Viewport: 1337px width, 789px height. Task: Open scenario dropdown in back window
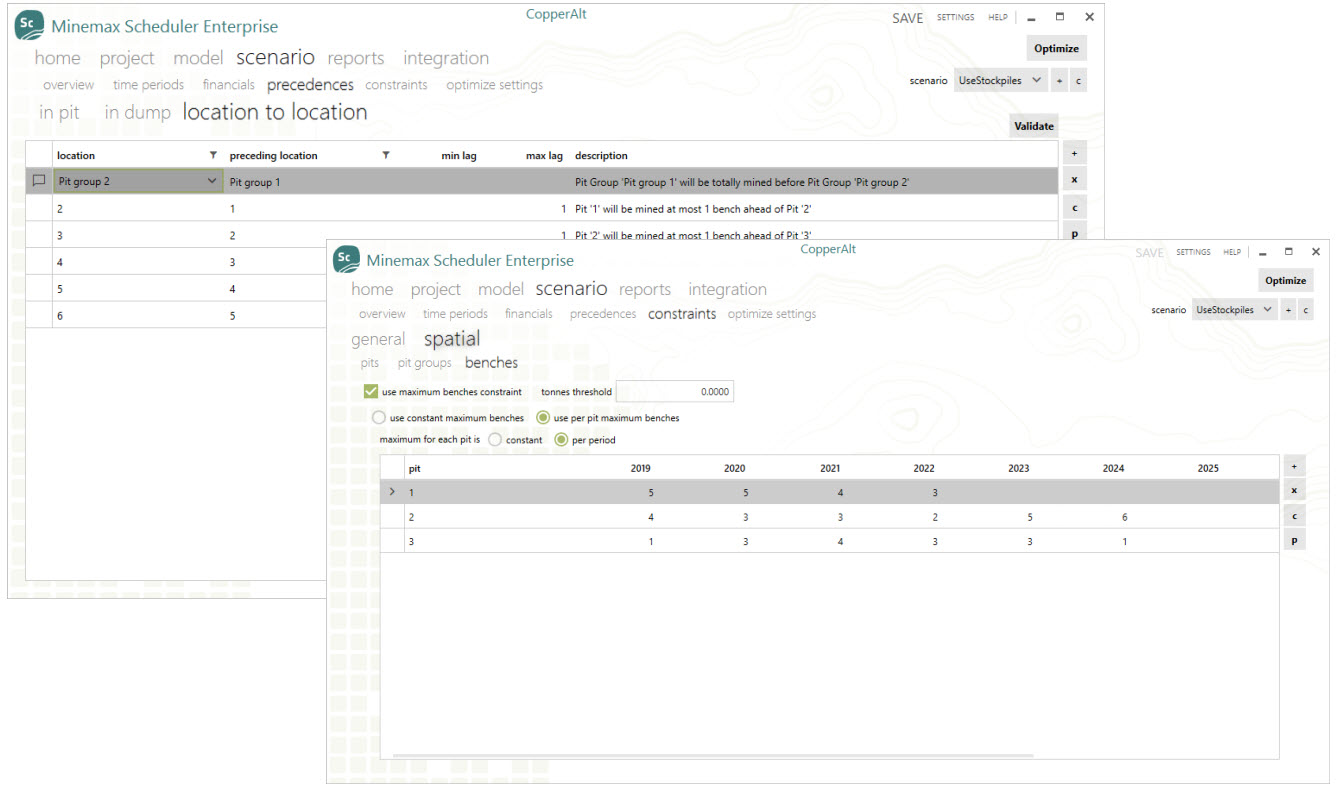1000,81
